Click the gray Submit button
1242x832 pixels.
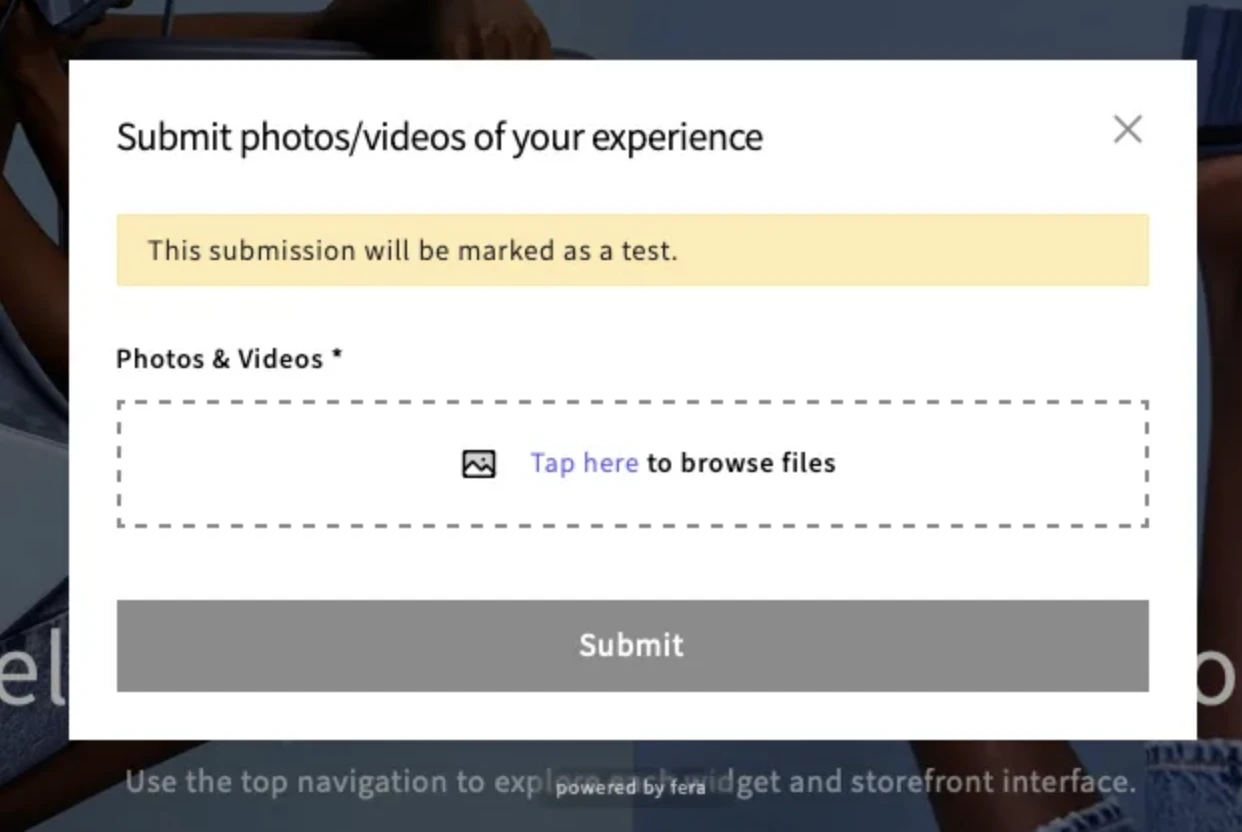click(632, 645)
